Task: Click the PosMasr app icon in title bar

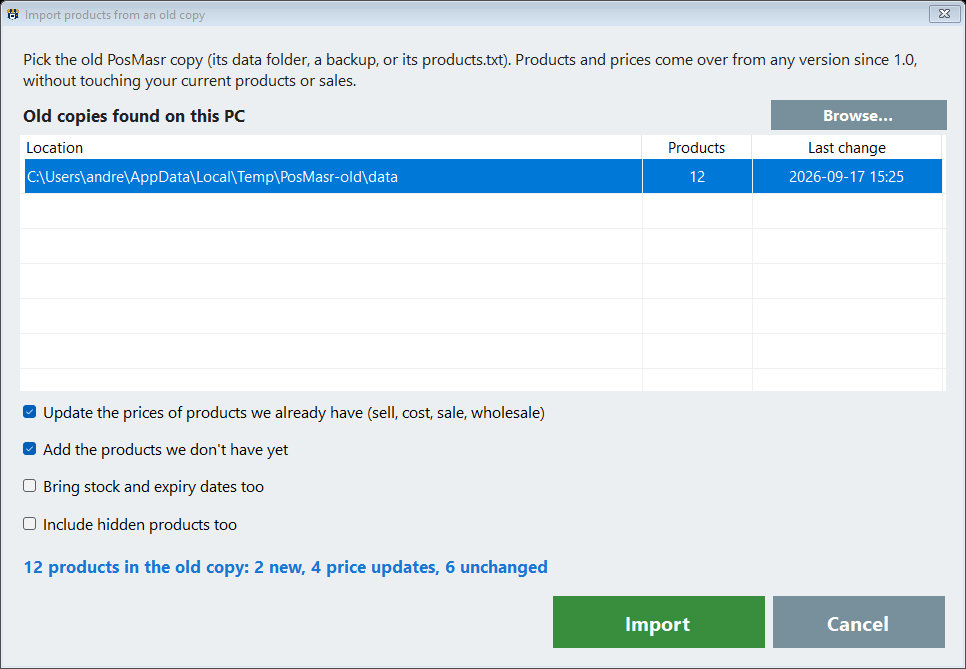Action: click(13, 14)
